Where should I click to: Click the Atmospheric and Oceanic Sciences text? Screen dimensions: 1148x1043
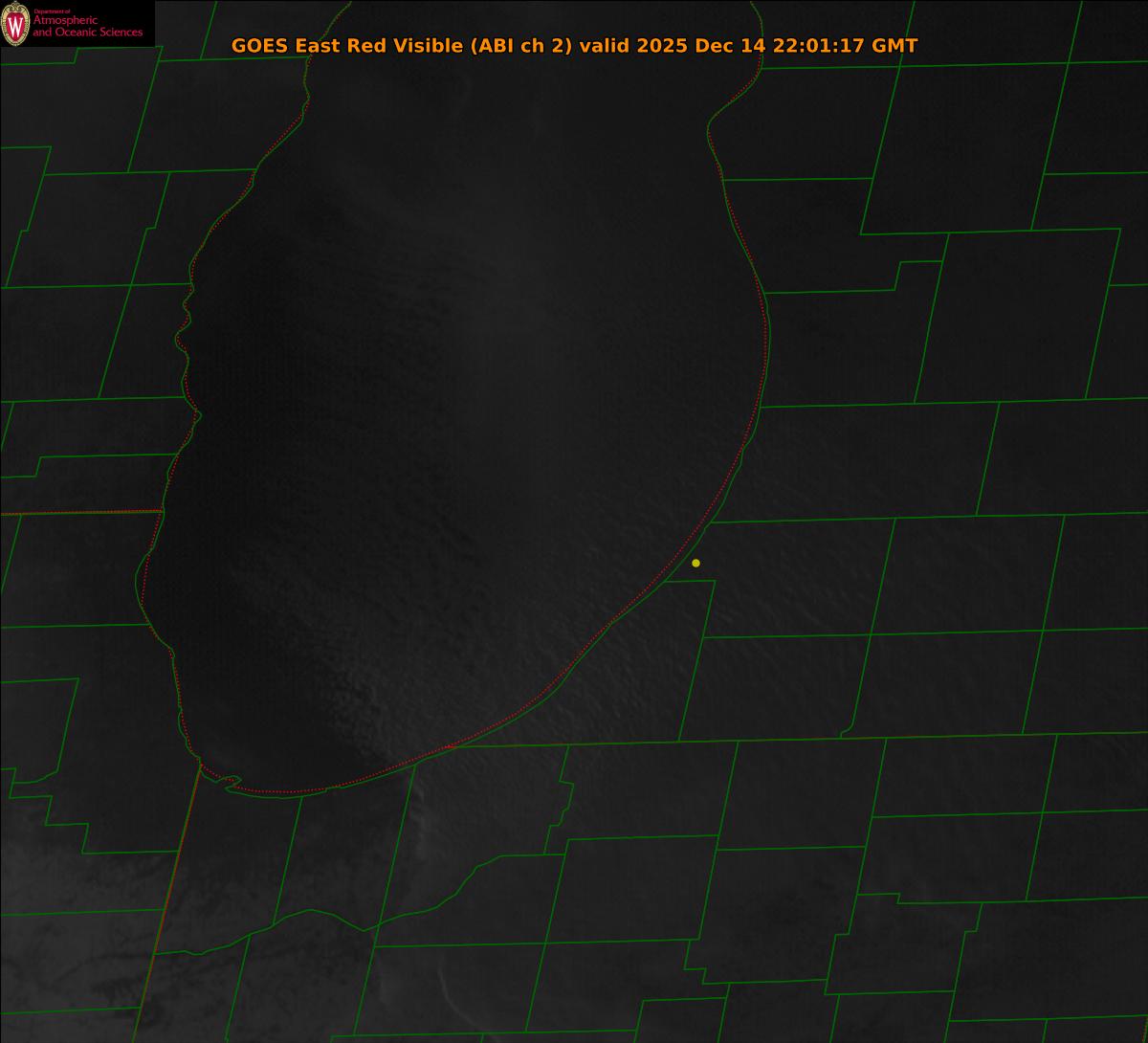[x=88, y=28]
